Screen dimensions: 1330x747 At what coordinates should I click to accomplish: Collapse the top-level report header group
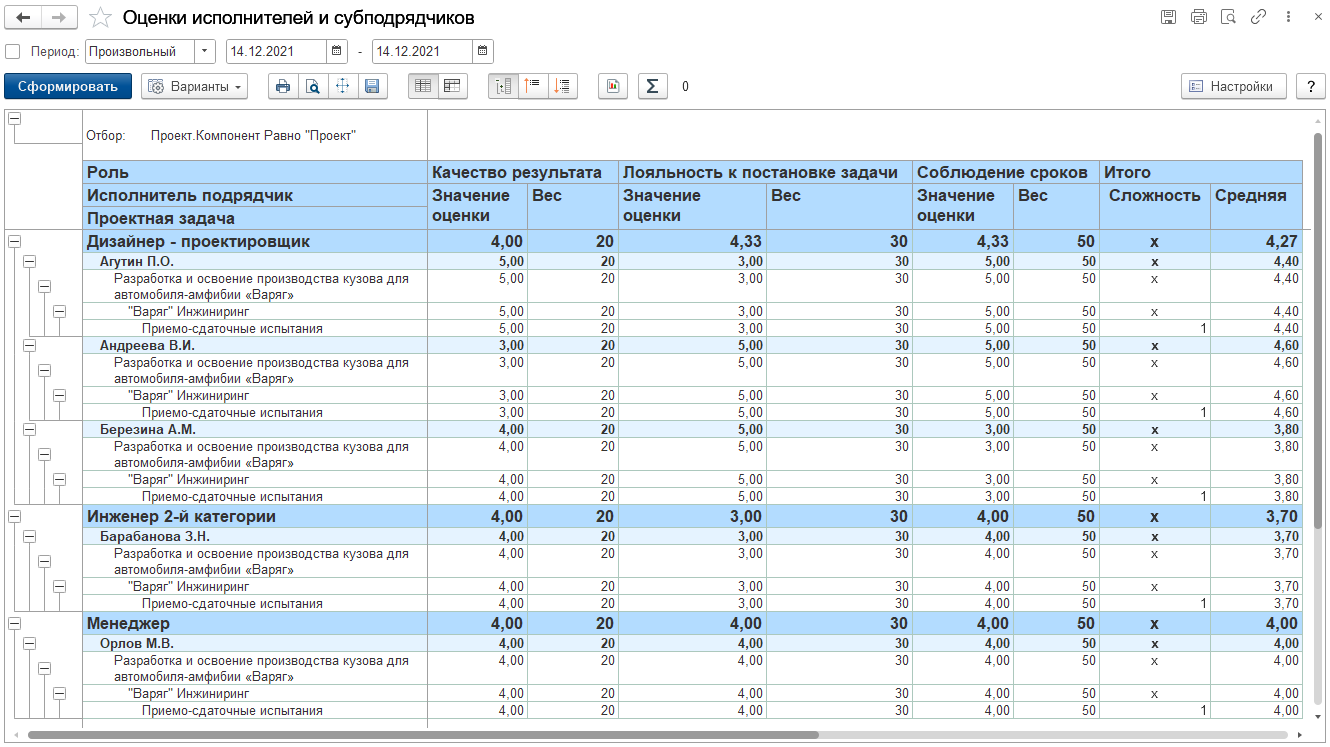(14, 119)
